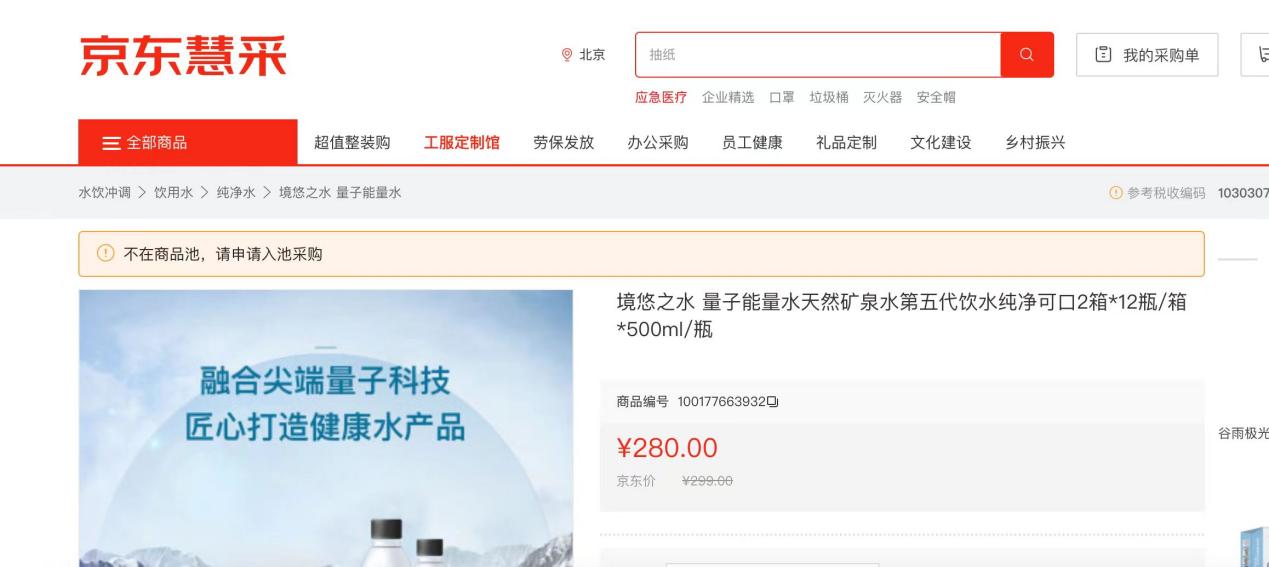Open the Beijing location selector
The image size is (1269, 567).
coord(583,55)
